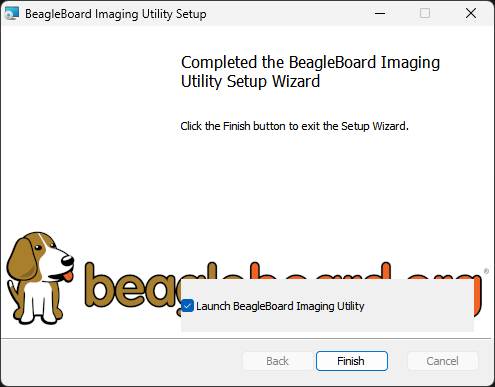Close the BeagleBoard Setup window
Screen dimensions: 495x387
pos(471,13)
